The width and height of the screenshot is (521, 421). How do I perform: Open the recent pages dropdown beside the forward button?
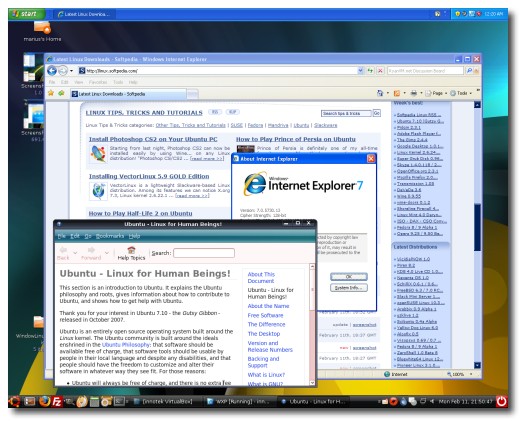click(71, 71)
